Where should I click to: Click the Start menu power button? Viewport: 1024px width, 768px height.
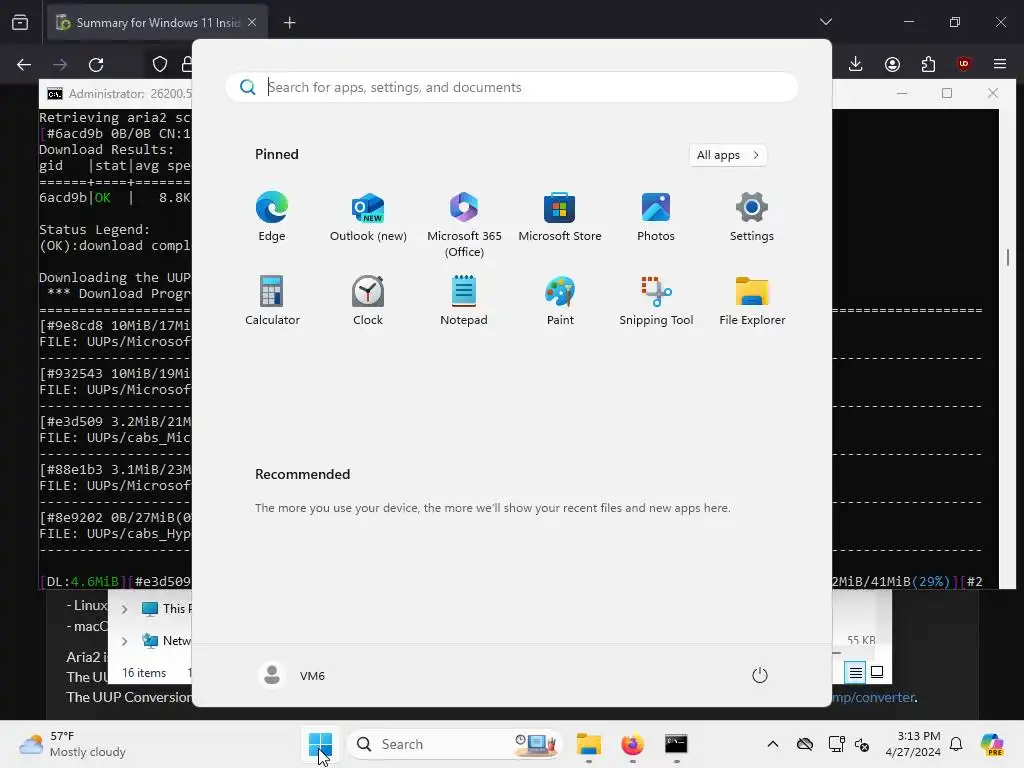[x=760, y=675]
